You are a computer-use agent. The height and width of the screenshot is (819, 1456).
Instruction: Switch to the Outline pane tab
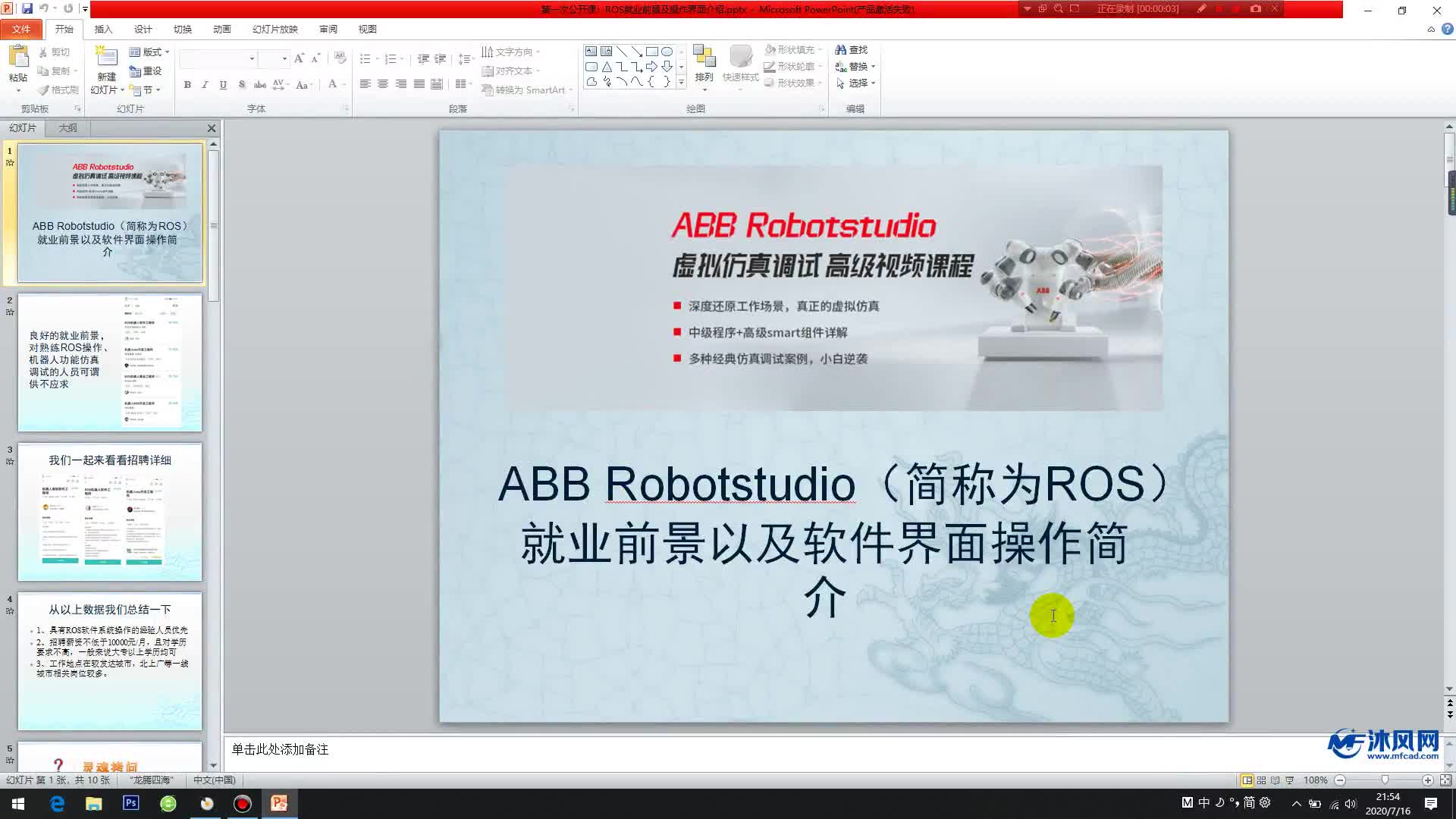[x=68, y=128]
